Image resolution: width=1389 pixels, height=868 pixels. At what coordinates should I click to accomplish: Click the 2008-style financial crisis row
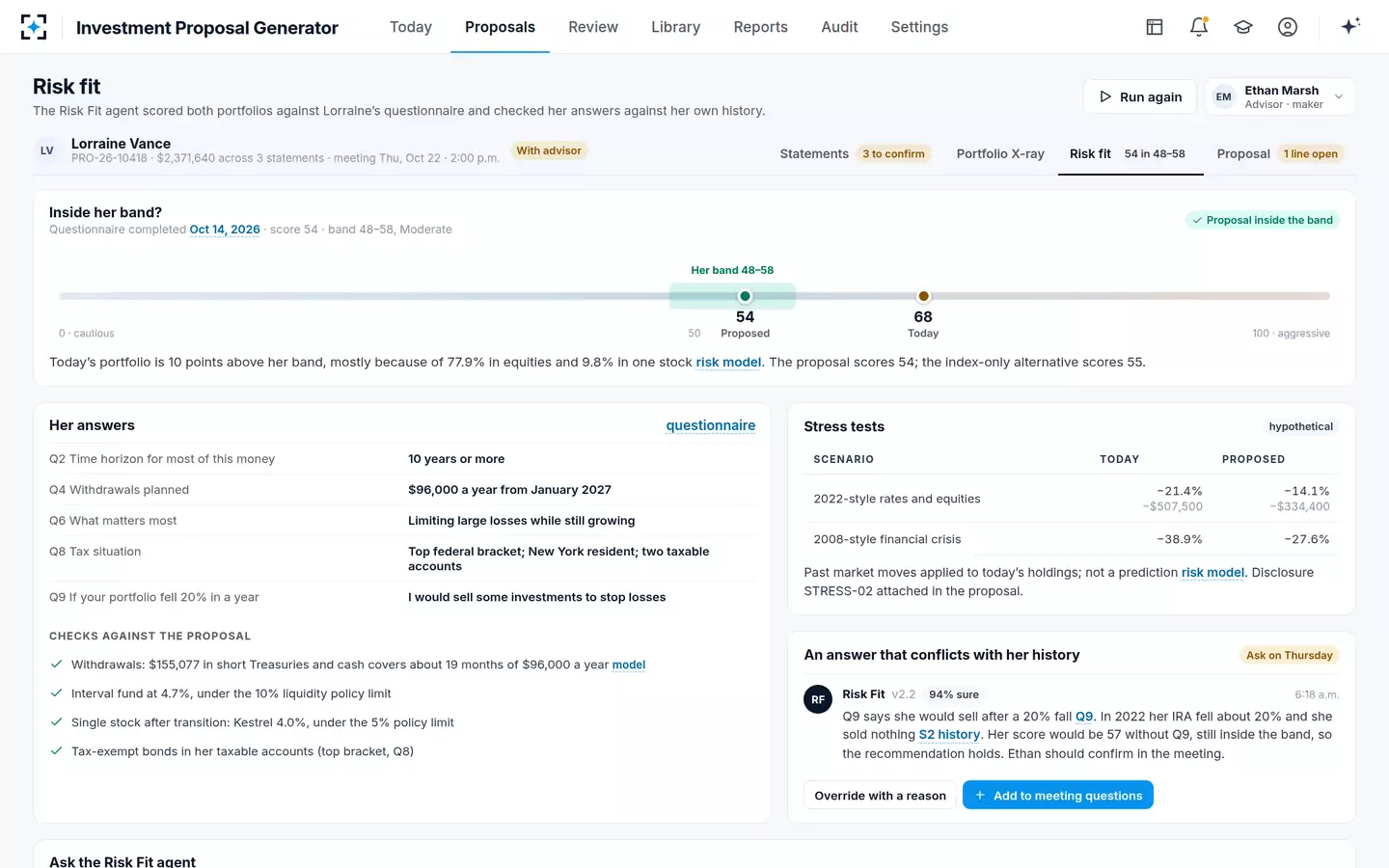point(1072,539)
